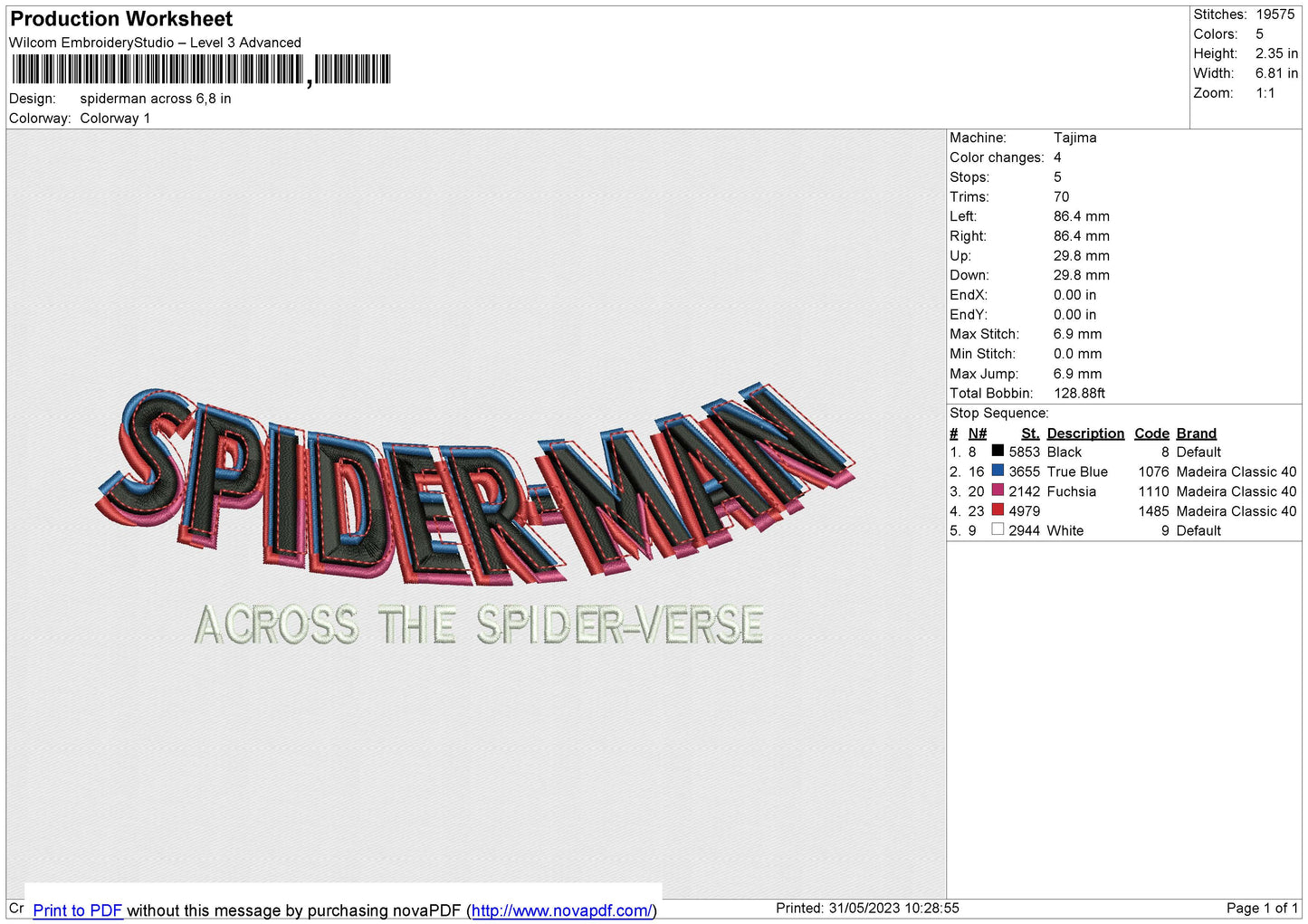Click the Colors value 5

pos(1260,34)
